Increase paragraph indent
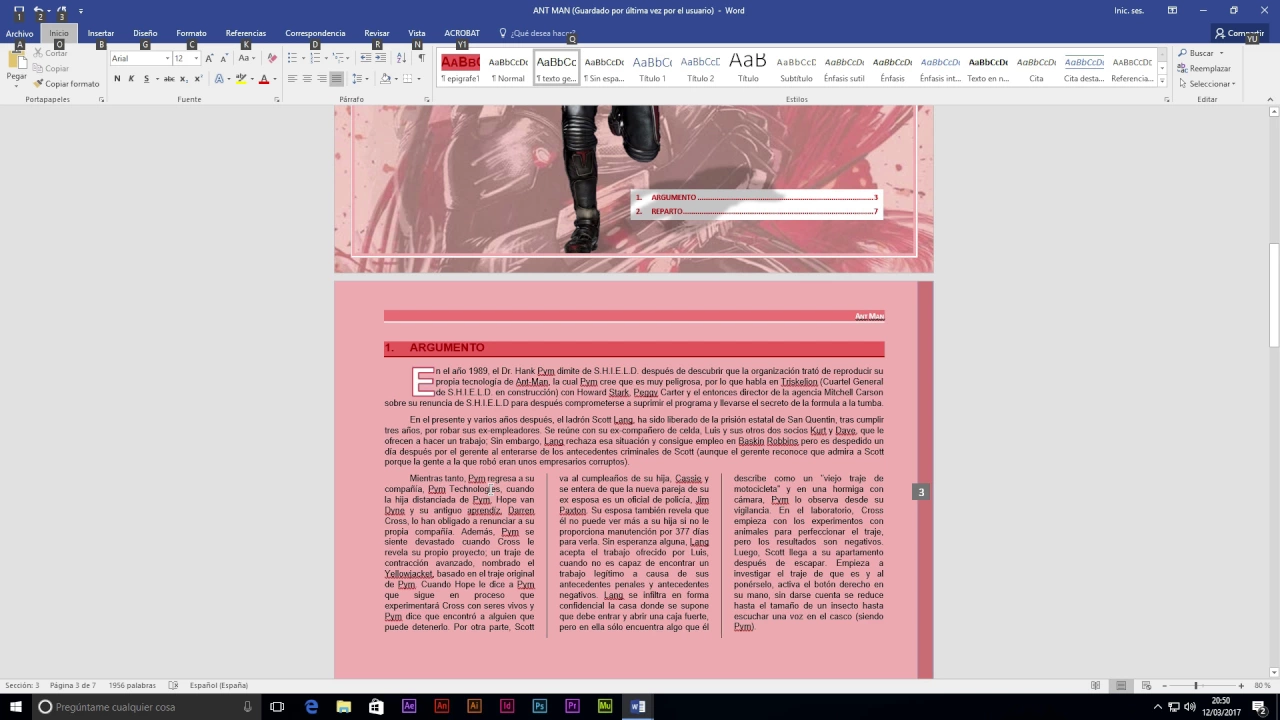Image resolution: width=1280 pixels, height=720 pixels. pos(380,58)
